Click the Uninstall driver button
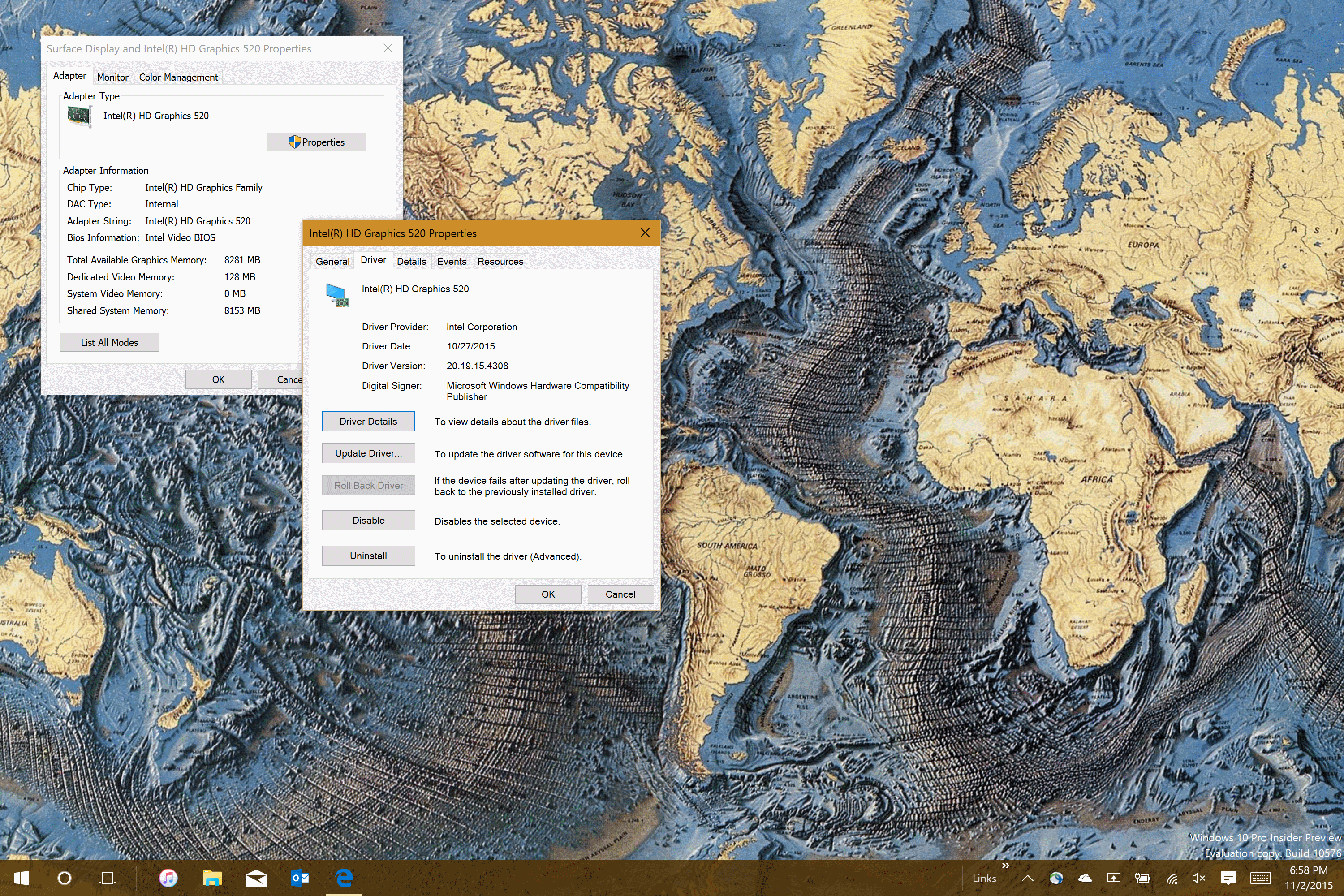 pos(369,556)
